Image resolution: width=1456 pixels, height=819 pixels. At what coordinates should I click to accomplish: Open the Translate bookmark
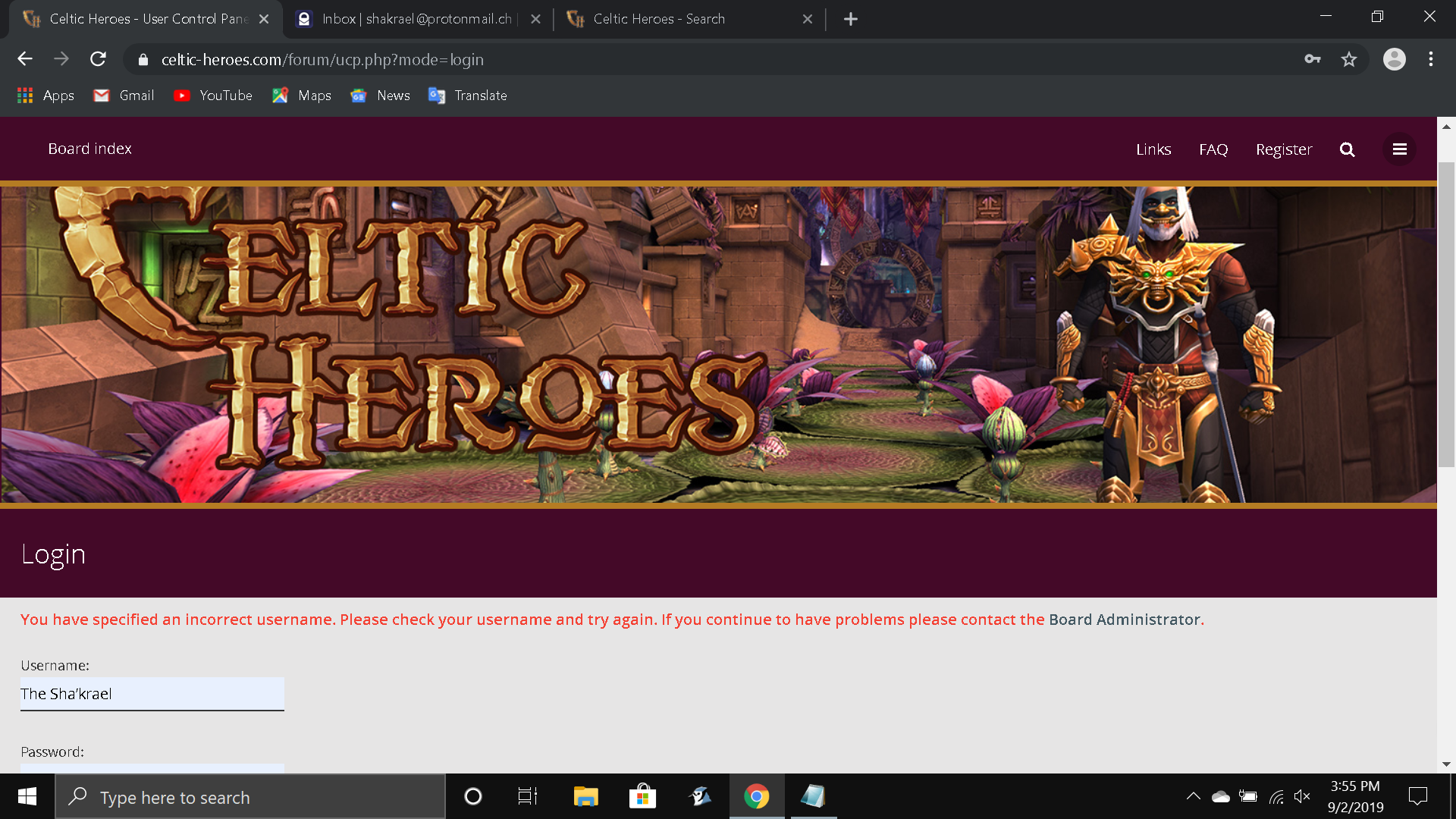(468, 96)
